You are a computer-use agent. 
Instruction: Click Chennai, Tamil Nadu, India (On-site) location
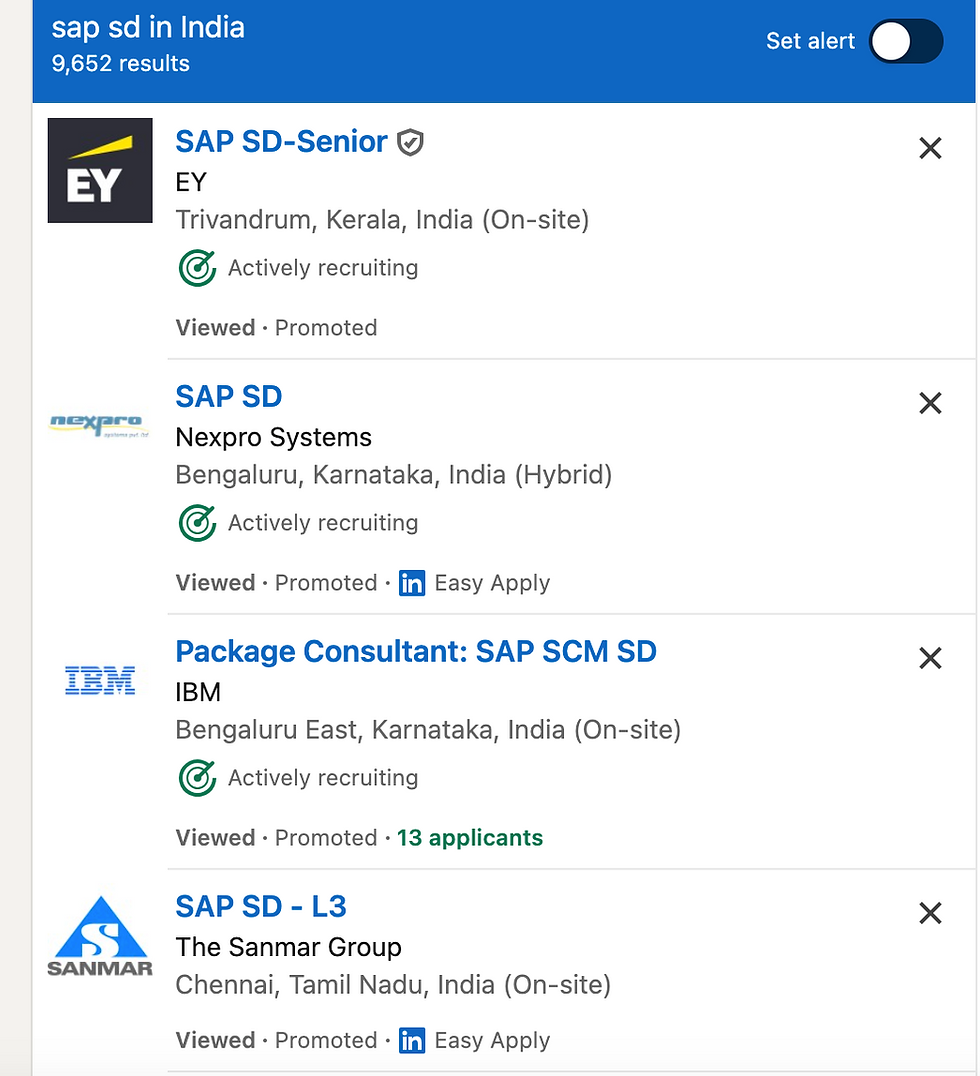(393, 985)
